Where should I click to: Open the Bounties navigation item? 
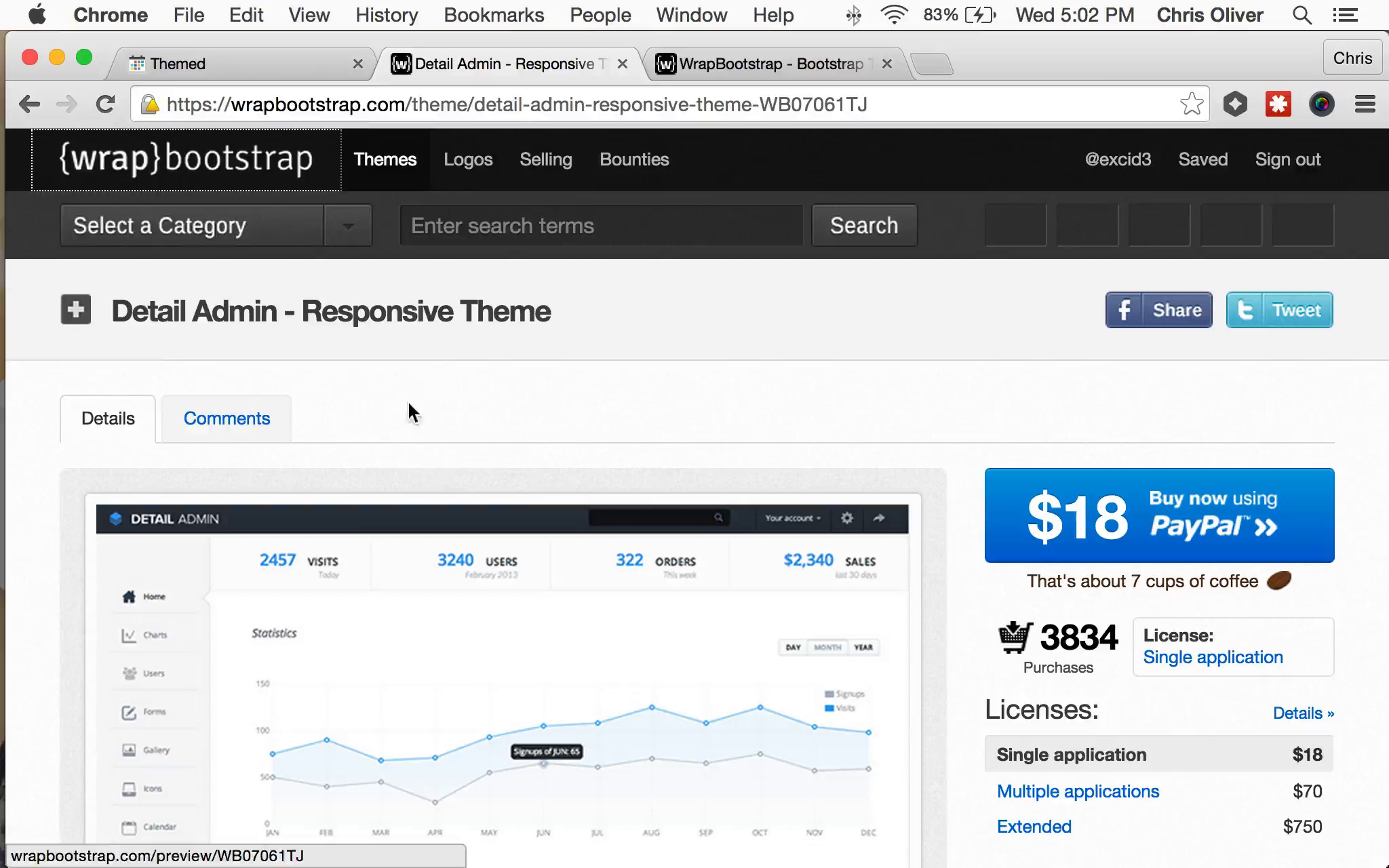tap(634, 159)
